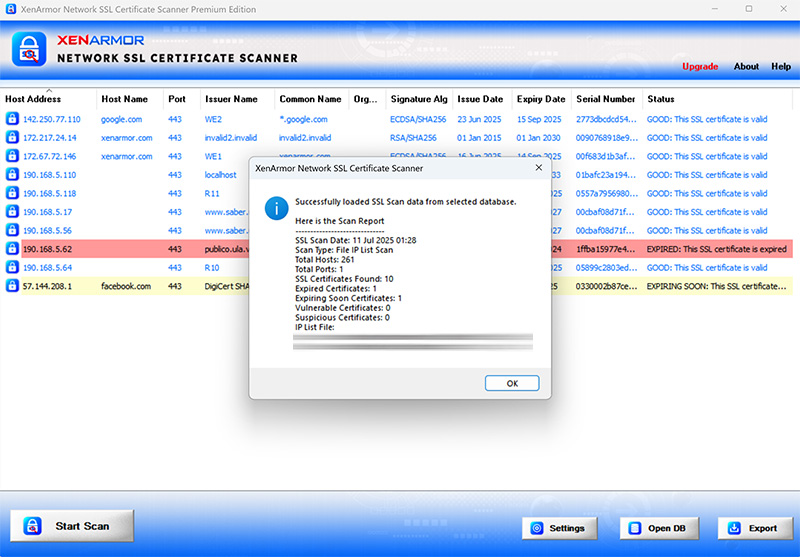Viewport: 800px width, 557px height.
Task: Click issuer name WE2
Action: point(212,119)
